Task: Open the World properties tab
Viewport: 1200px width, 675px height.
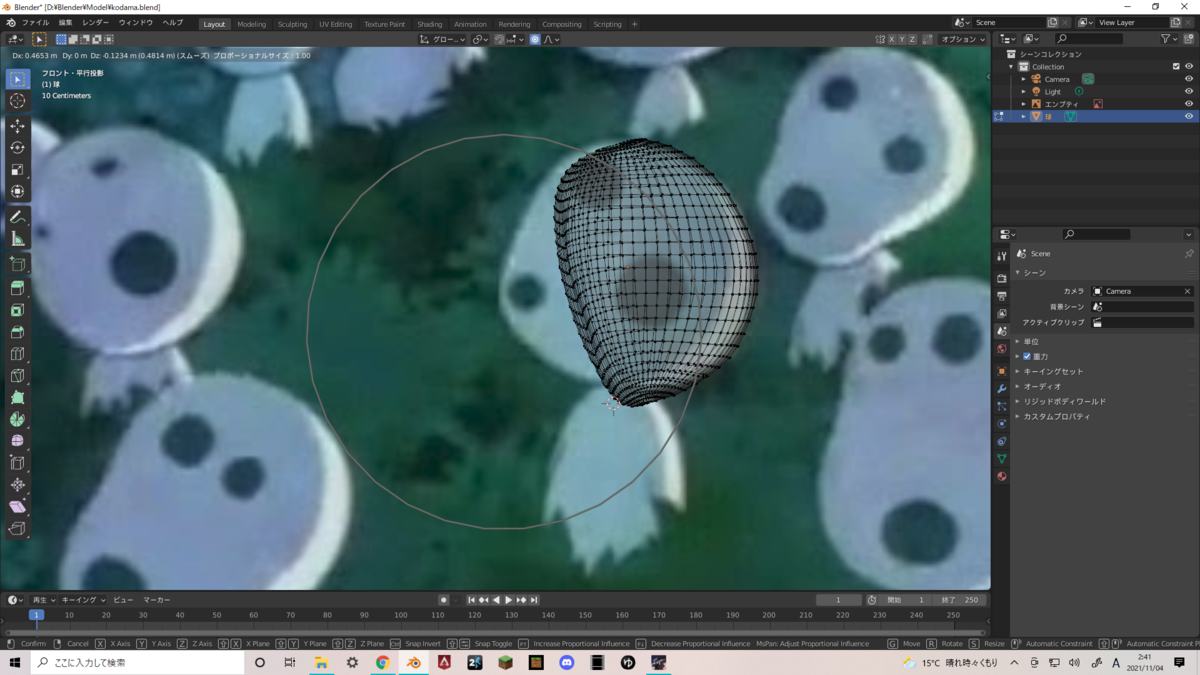Action: coord(1002,349)
